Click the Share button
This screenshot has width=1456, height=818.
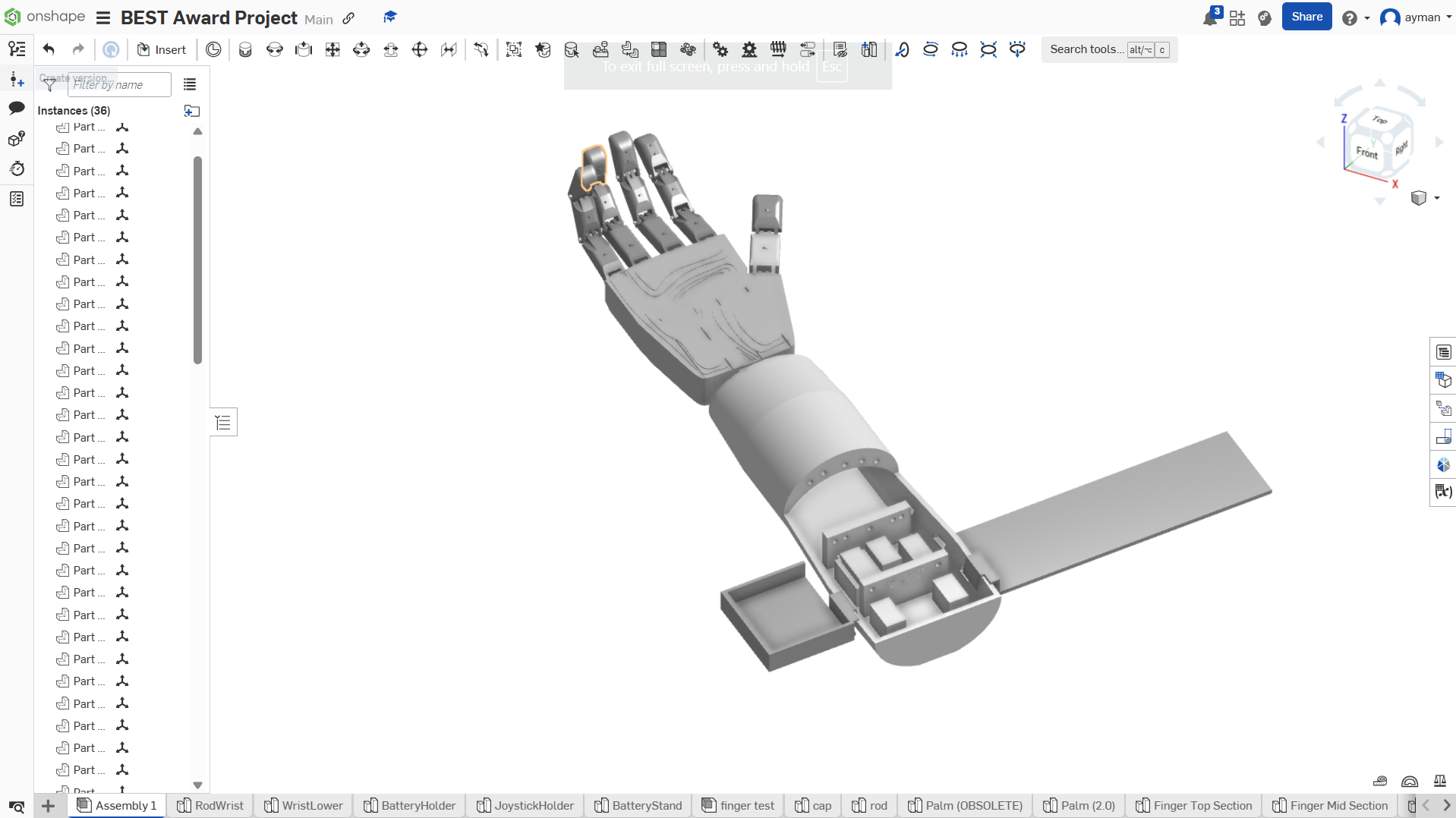click(1306, 17)
